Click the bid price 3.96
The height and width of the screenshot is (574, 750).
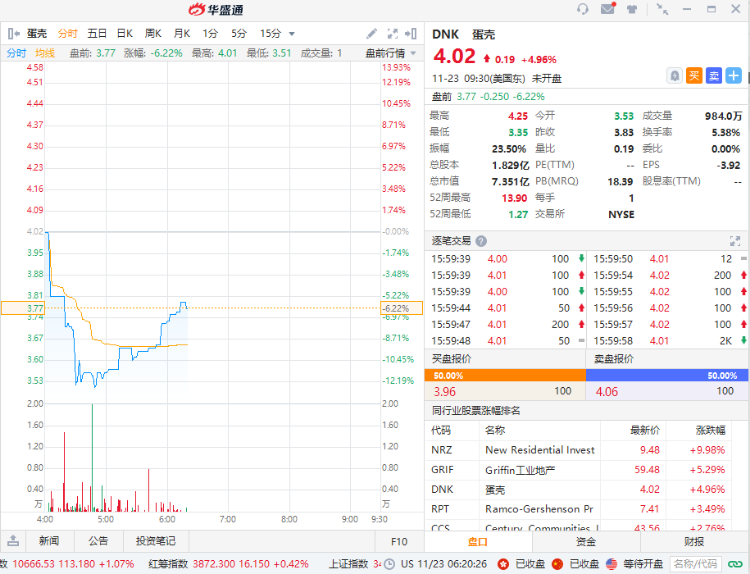[444, 392]
